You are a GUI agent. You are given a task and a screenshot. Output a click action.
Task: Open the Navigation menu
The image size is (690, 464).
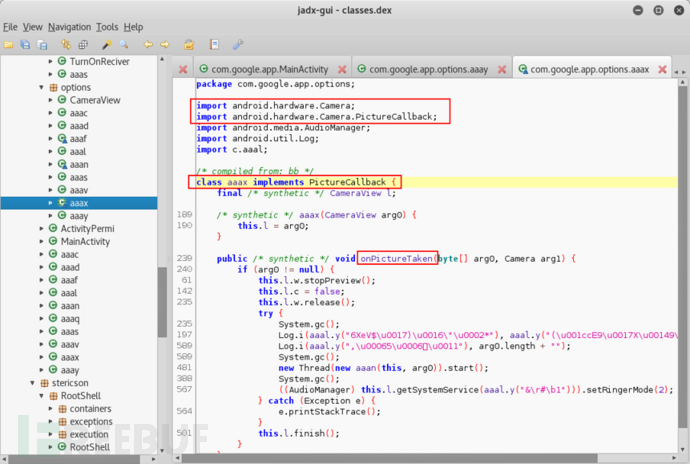69,26
